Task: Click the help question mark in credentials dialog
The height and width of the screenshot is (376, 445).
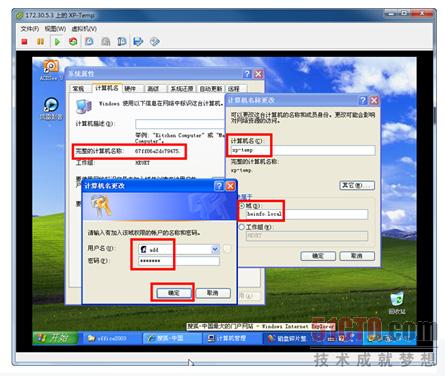Action: (x=219, y=186)
